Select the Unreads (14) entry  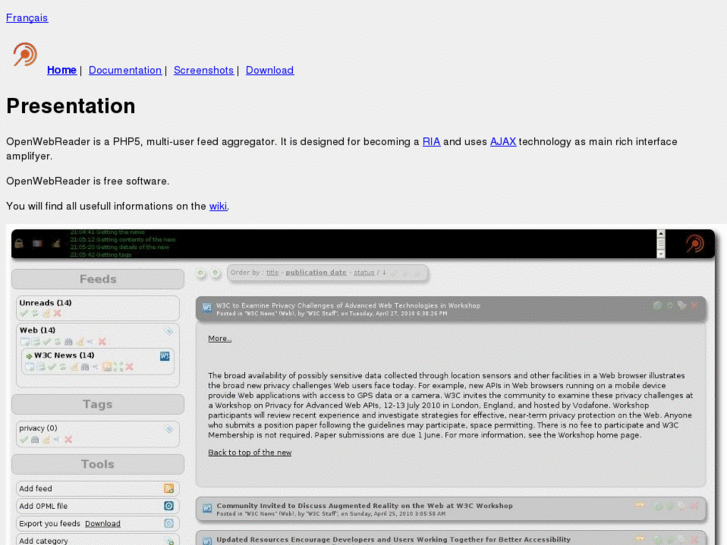tap(45, 303)
